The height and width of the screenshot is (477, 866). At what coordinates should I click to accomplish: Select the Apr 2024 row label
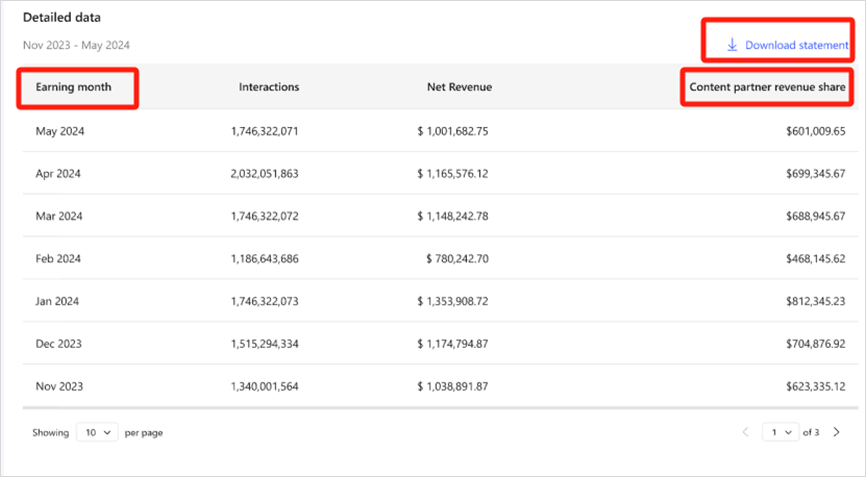click(x=58, y=173)
